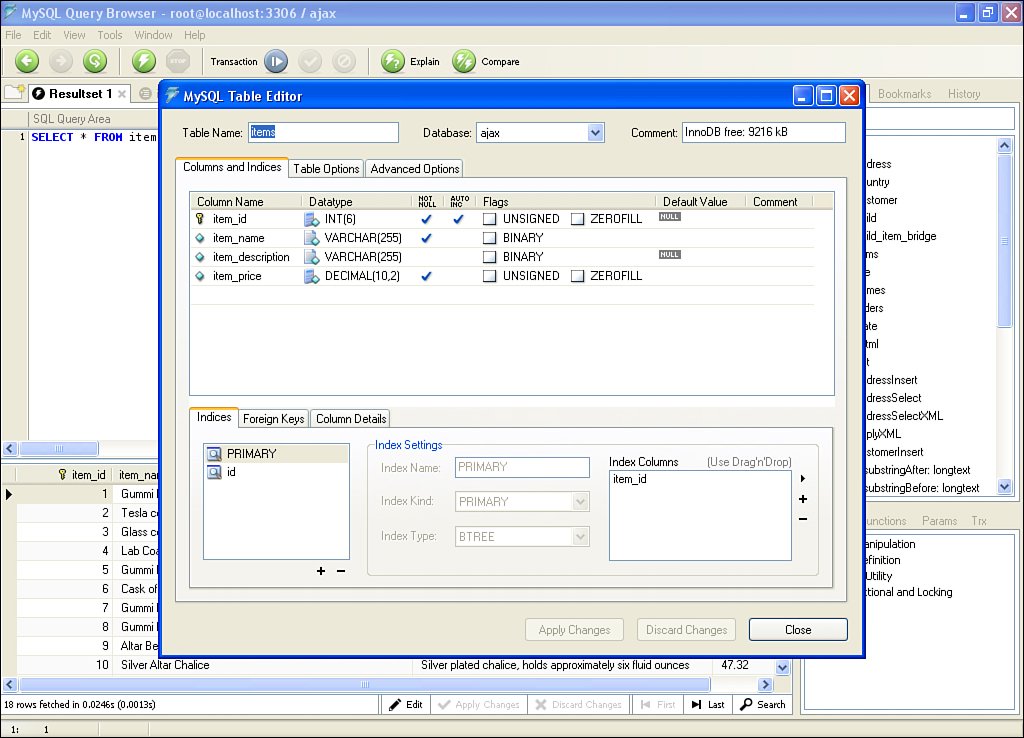Viewport: 1024px width, 738px height.
Task: Click the primary key icon for item_id
Action: point(200,219)
